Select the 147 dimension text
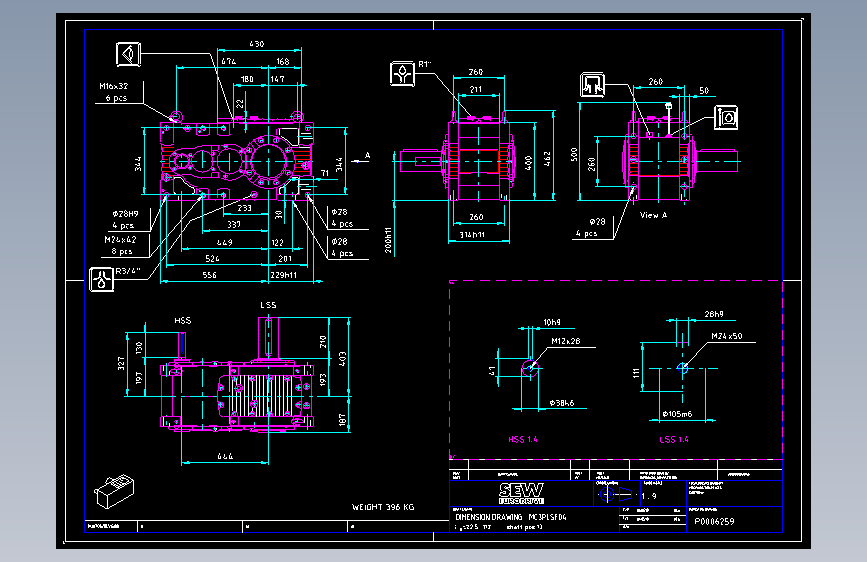The width and height of the screenshot is (867, 562). (278, 79)
